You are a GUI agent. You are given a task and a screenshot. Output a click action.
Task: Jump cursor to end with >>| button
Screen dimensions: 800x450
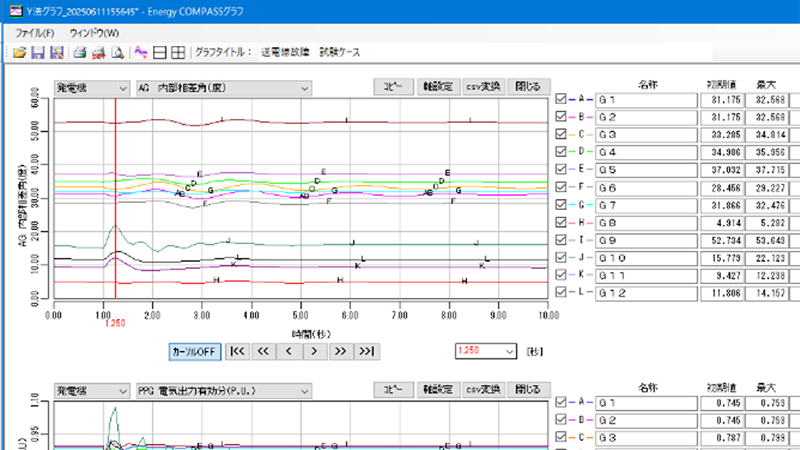(x=366, y=351)
